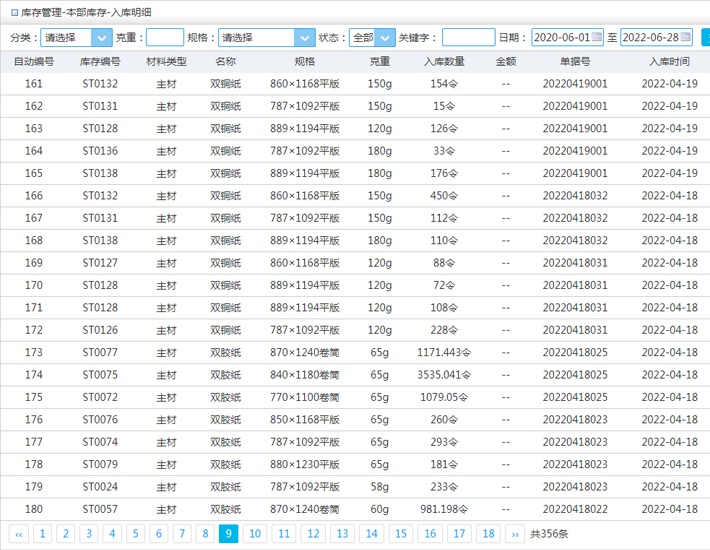Screen dimensions: 710x550
Task: Open calendar icon for end date 2022-06-28
Action: tap(685, 37)
